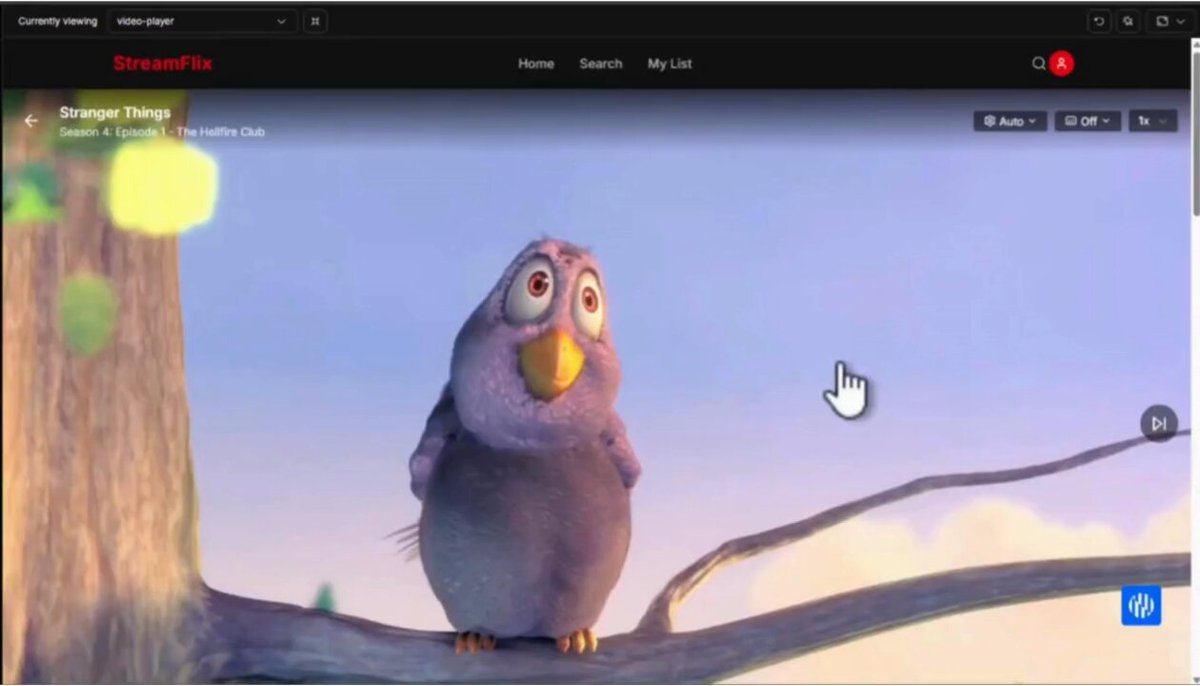1200x686 pixels.
Task: Open the device layout dropdown at the top right
Action: tap(1169, 21)
